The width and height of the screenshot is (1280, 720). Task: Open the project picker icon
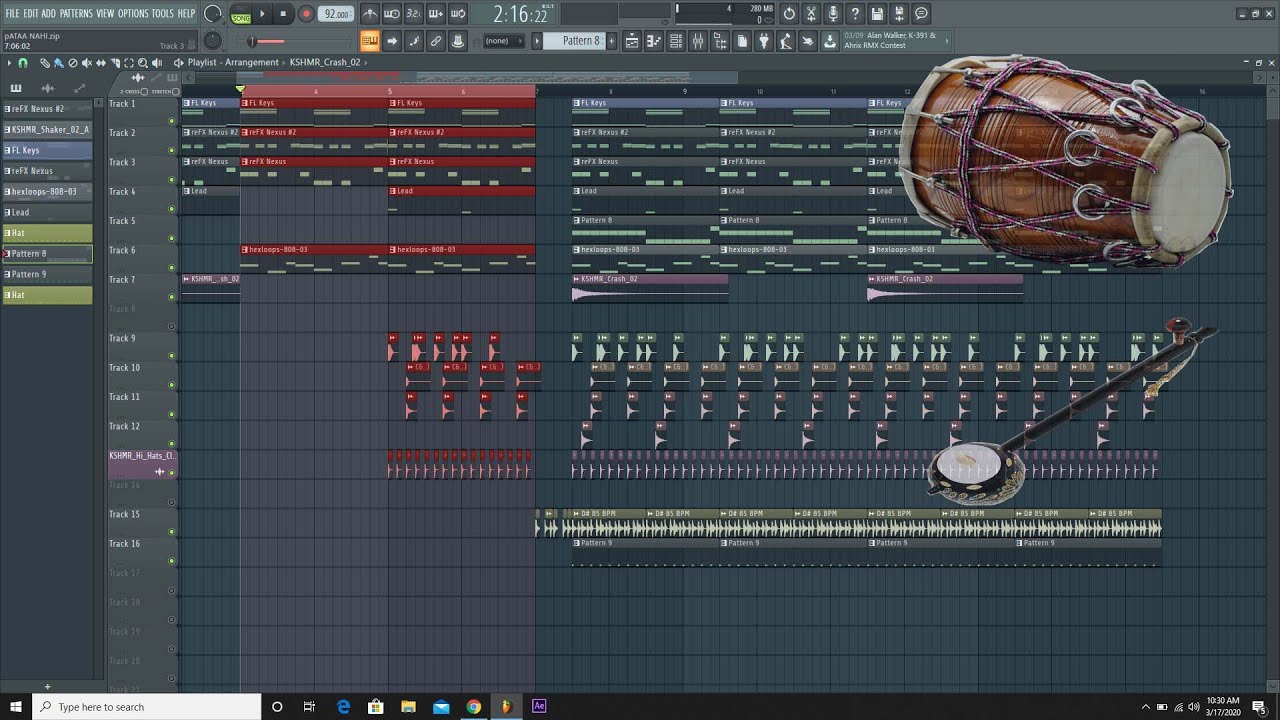(x=743, y=41)
